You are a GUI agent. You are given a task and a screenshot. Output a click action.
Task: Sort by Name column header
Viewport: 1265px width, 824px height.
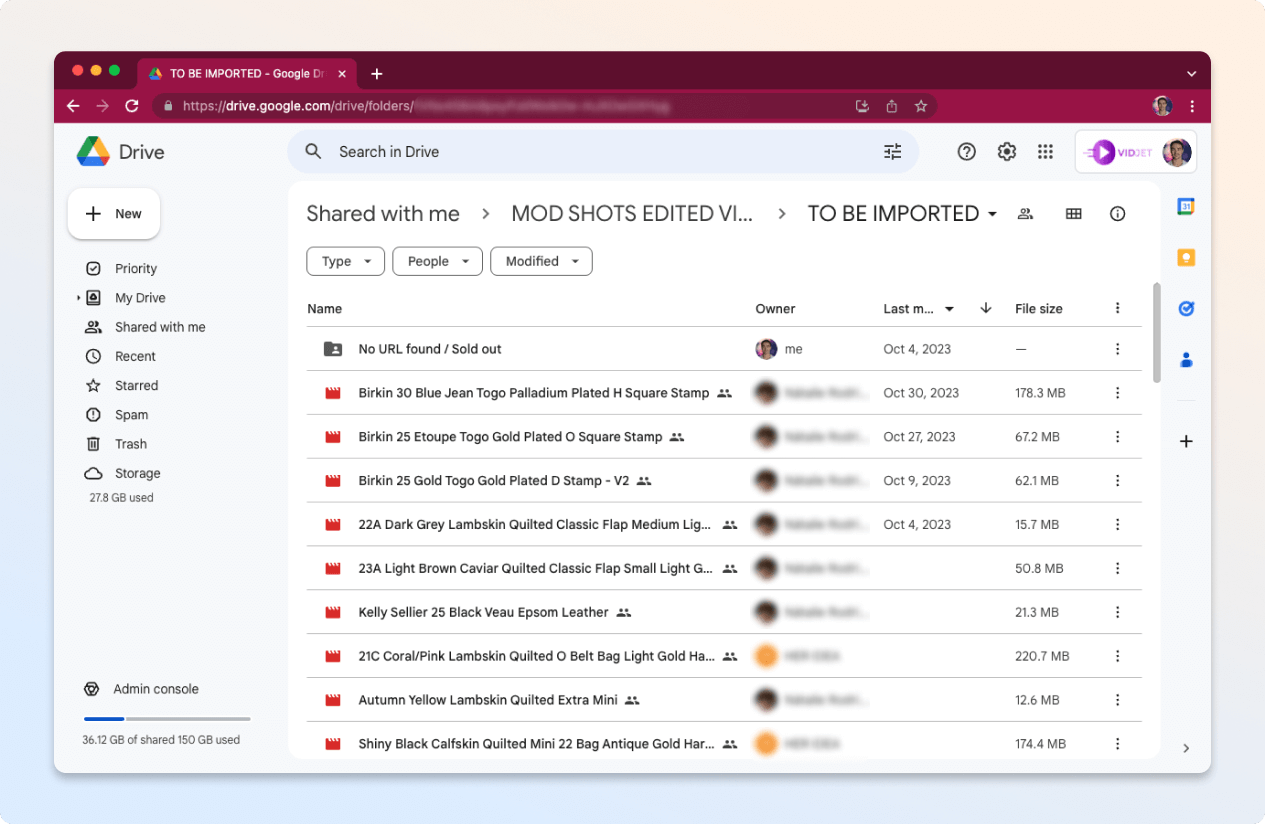(325, 309)
